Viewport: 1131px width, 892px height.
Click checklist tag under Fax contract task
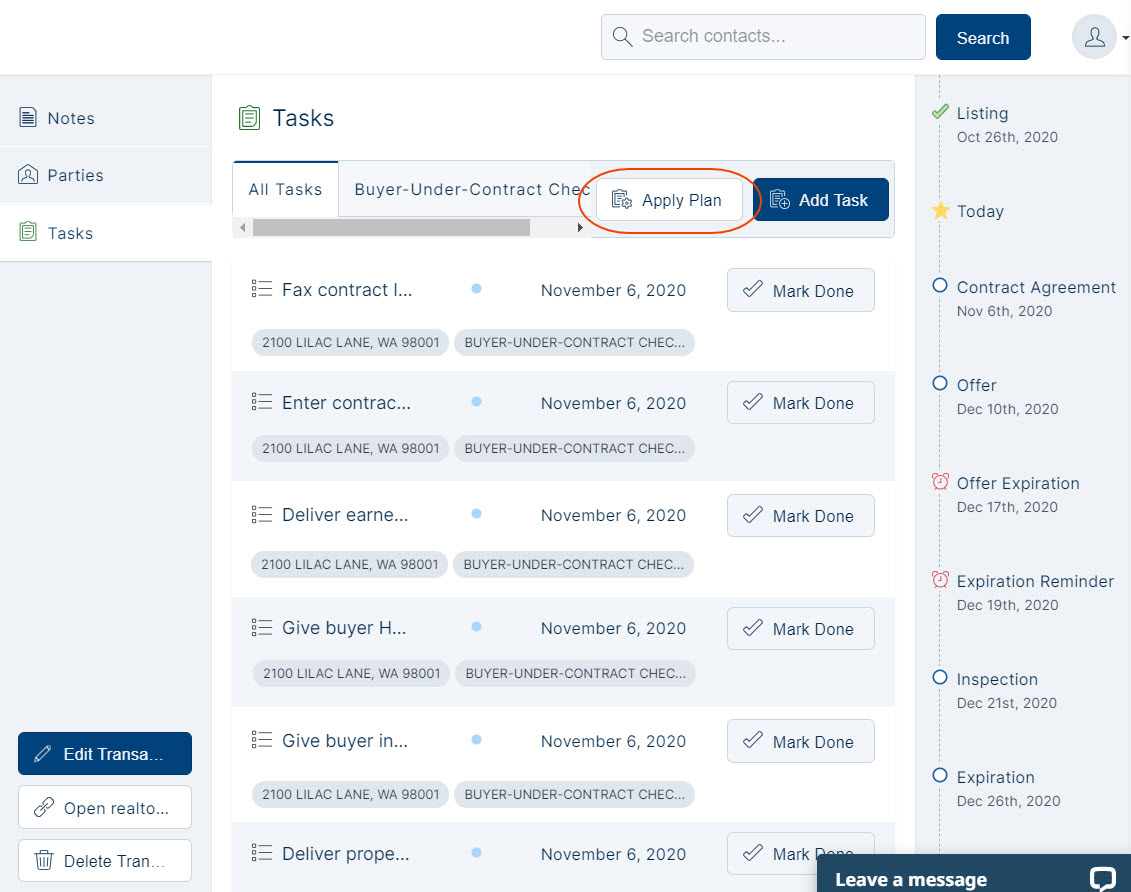[574, 343]
